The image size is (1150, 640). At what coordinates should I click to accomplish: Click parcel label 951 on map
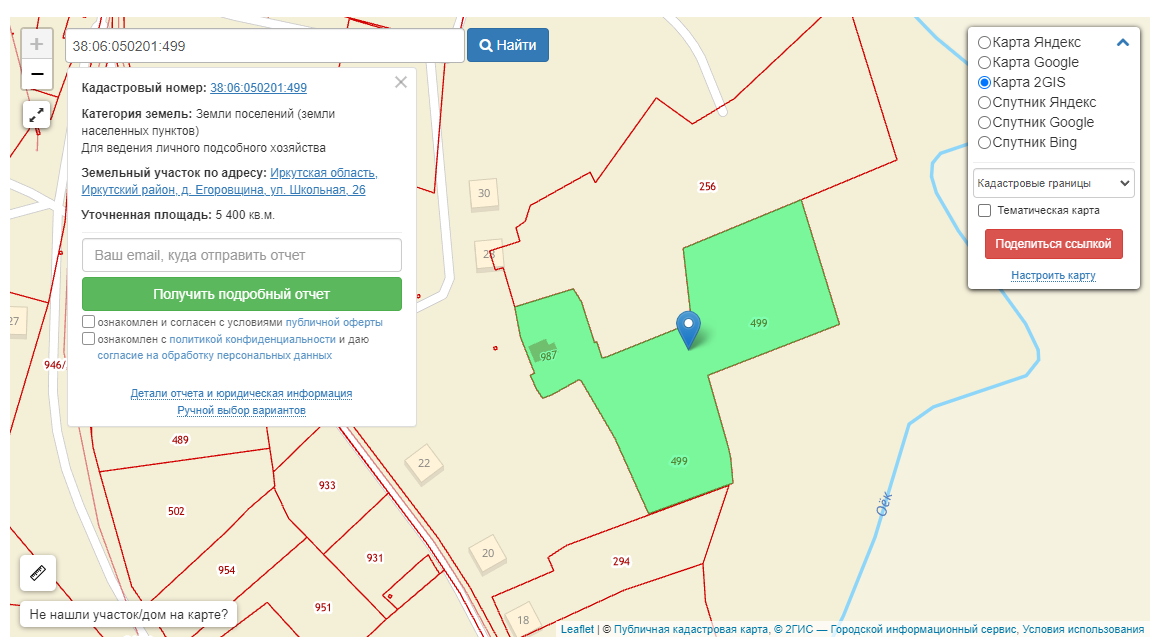tap(323, 607)
